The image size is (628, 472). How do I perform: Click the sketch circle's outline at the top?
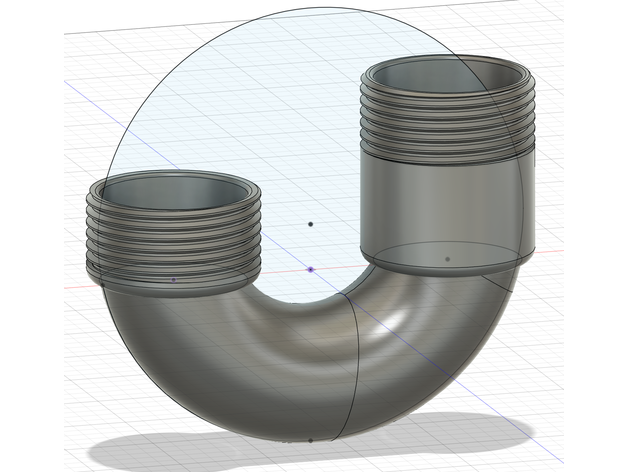pos(311,9)
